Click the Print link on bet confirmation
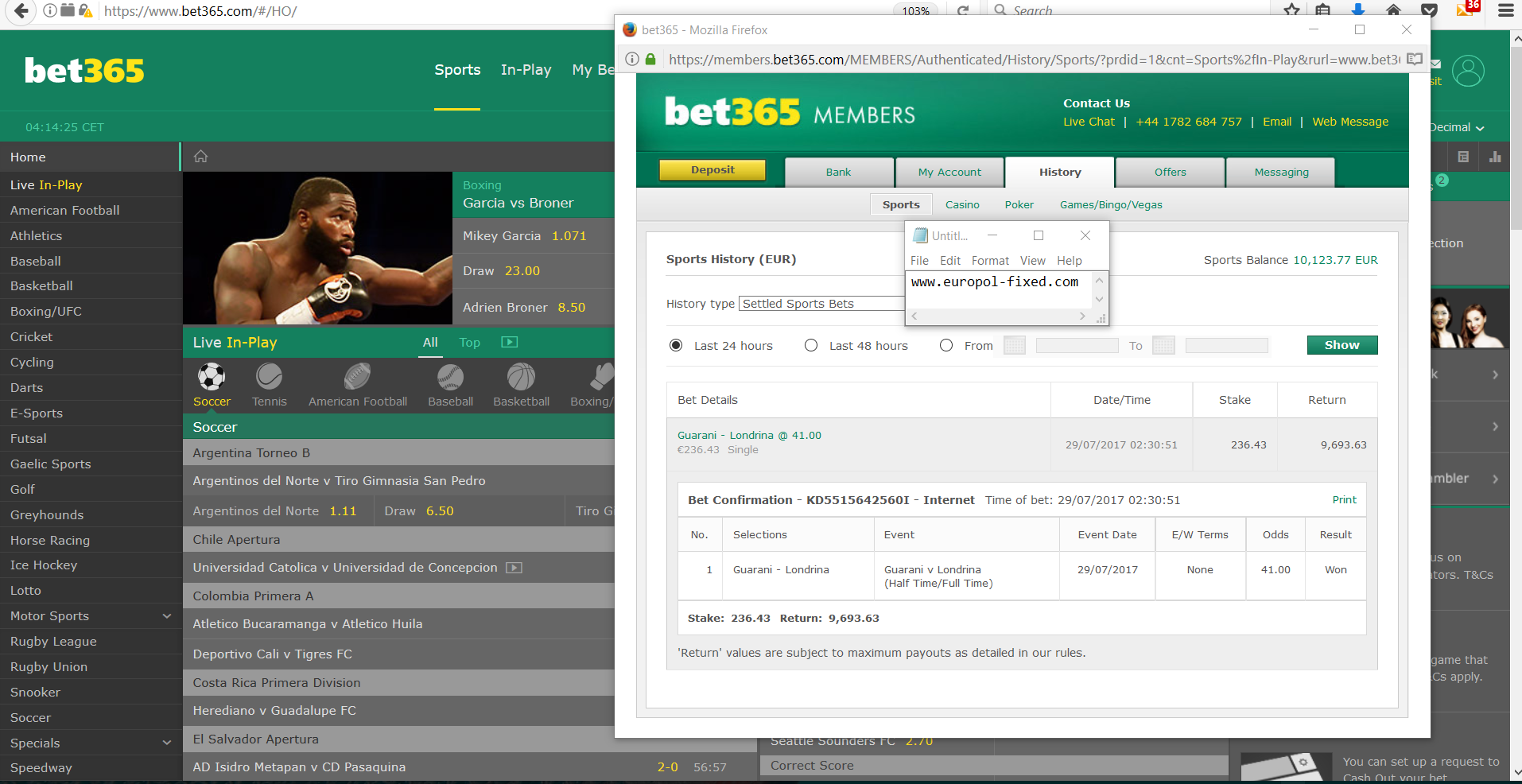The height and width of the screenshot is (784, 1522). pyautogui.click(x=1344, y=499)
